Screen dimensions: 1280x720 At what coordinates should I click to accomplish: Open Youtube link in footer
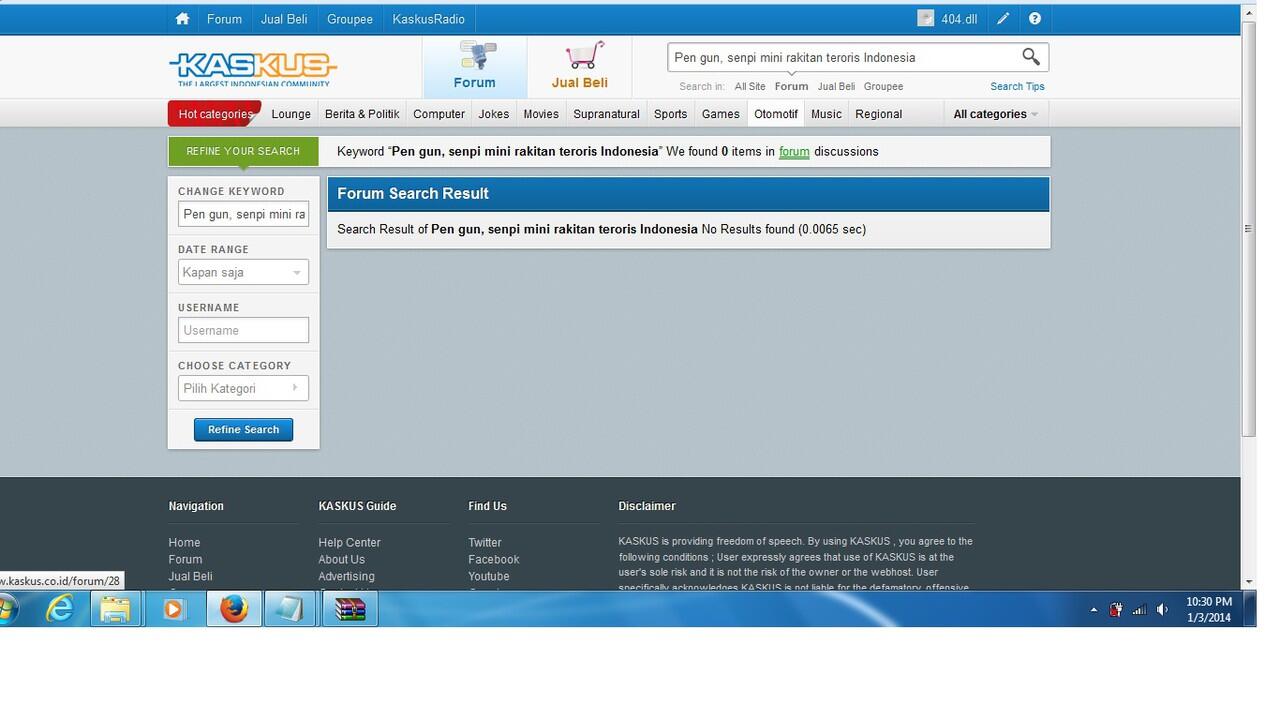coord(488,577)
